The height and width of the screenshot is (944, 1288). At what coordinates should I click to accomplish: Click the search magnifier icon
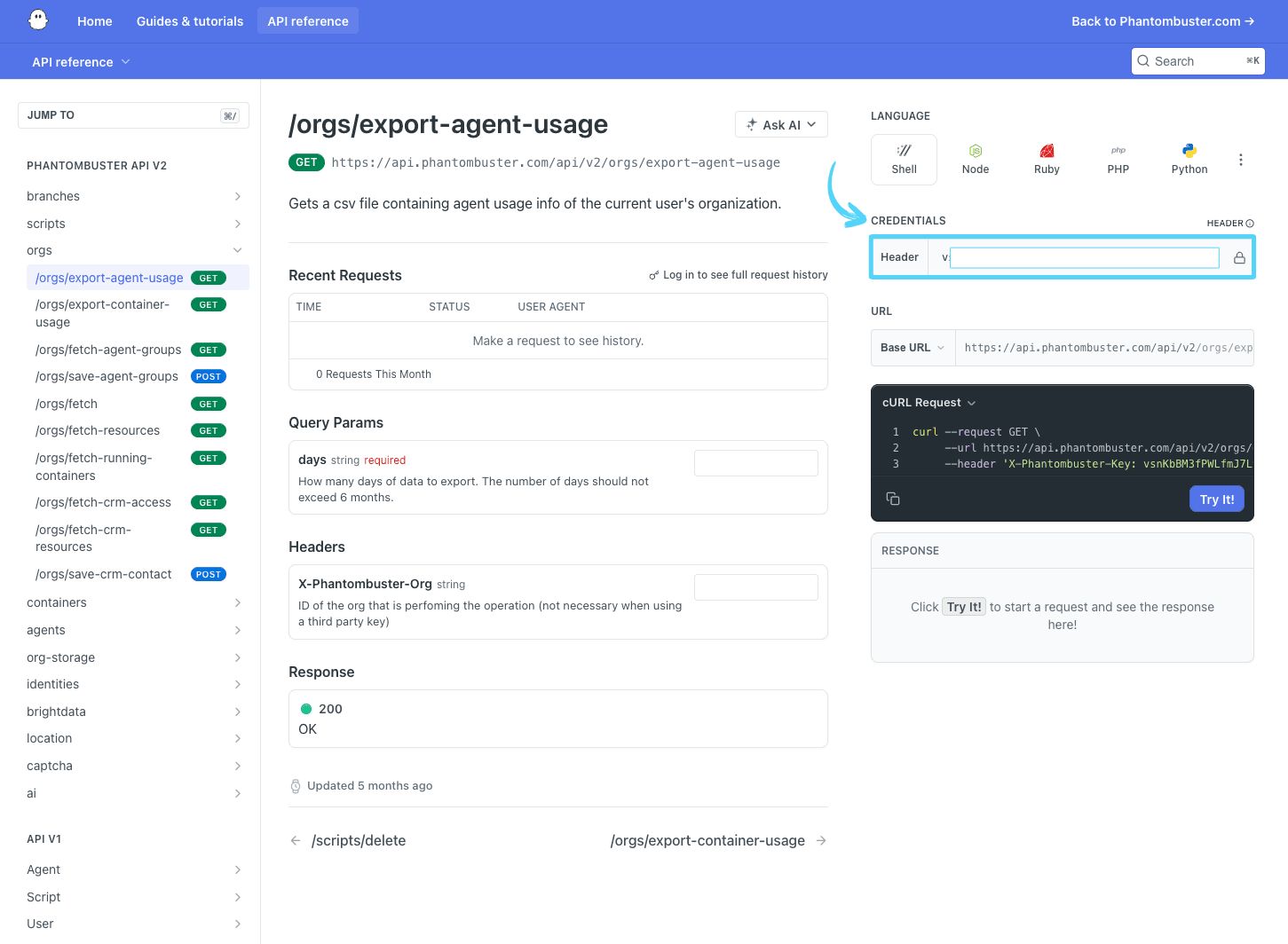click(x=1143, y=61)
